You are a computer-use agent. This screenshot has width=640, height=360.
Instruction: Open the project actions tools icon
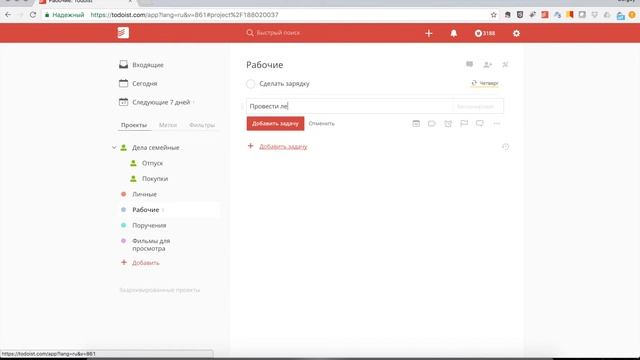click(x=505, y=64)
